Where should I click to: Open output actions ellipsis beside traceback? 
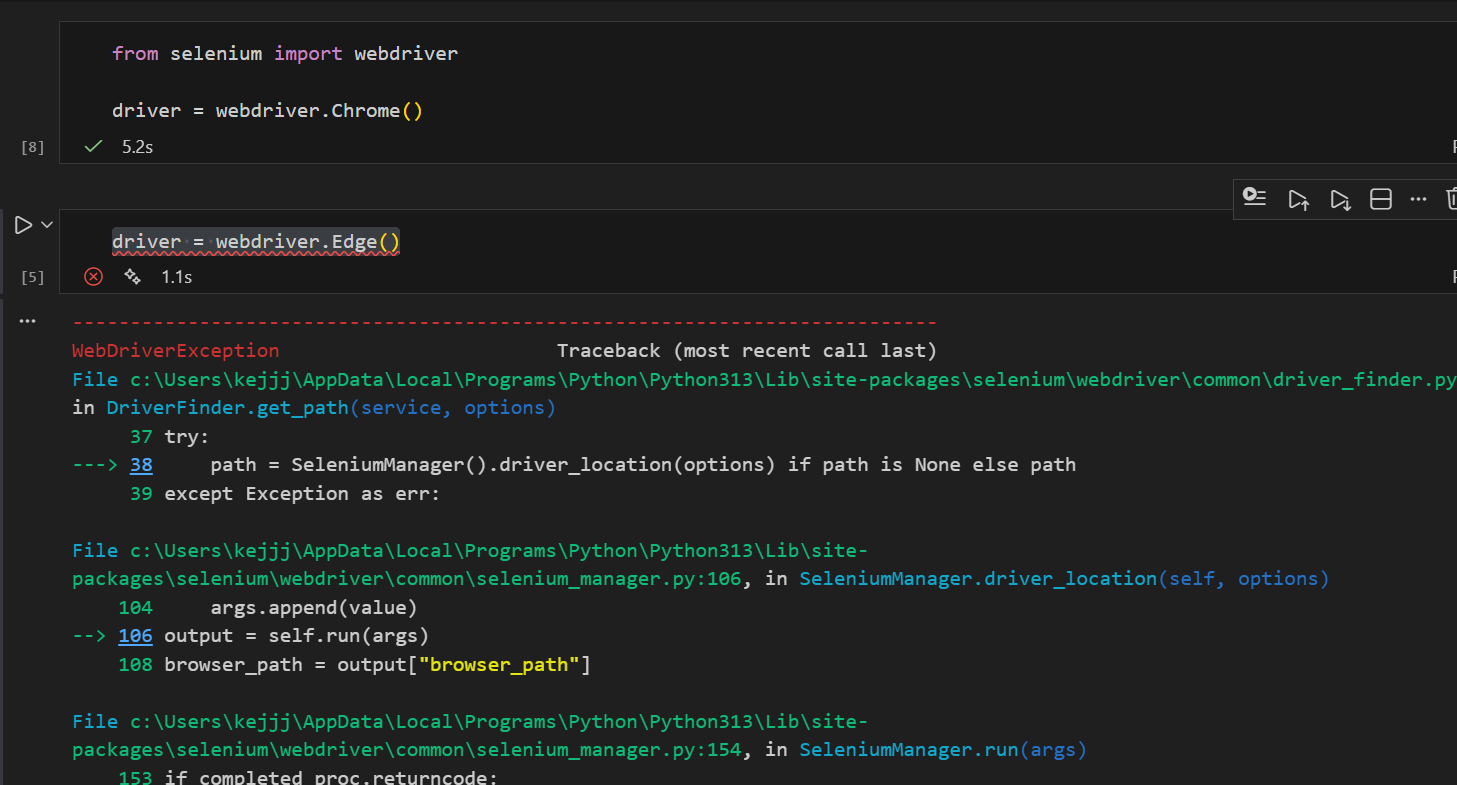28,322
